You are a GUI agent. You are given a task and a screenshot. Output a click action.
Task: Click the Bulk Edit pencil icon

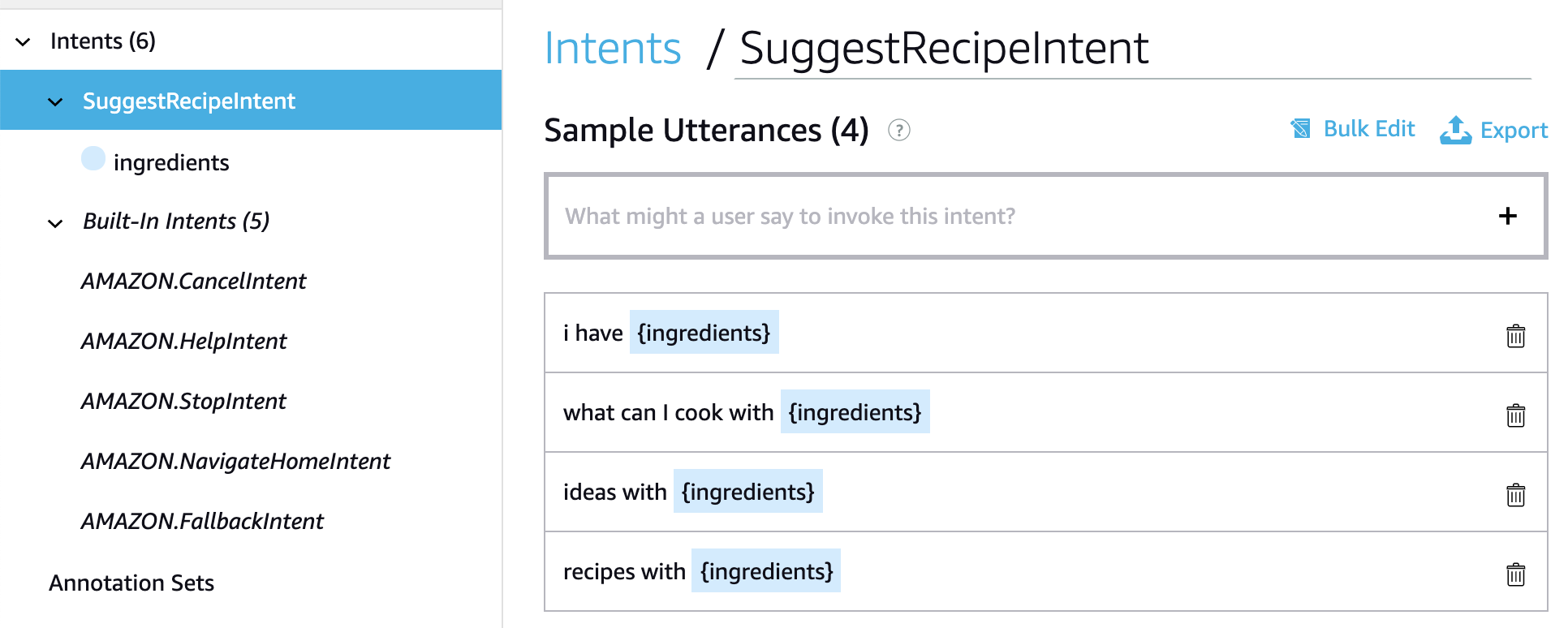click(1299, 128)
